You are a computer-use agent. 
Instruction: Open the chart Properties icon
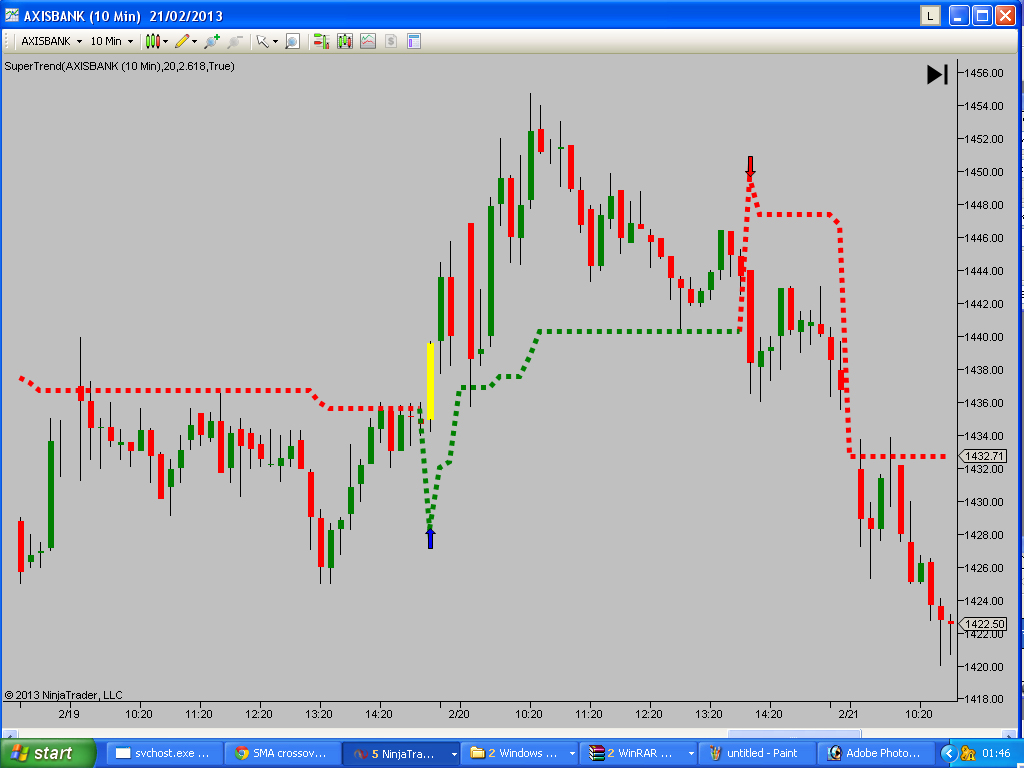[x=413, y=41]
